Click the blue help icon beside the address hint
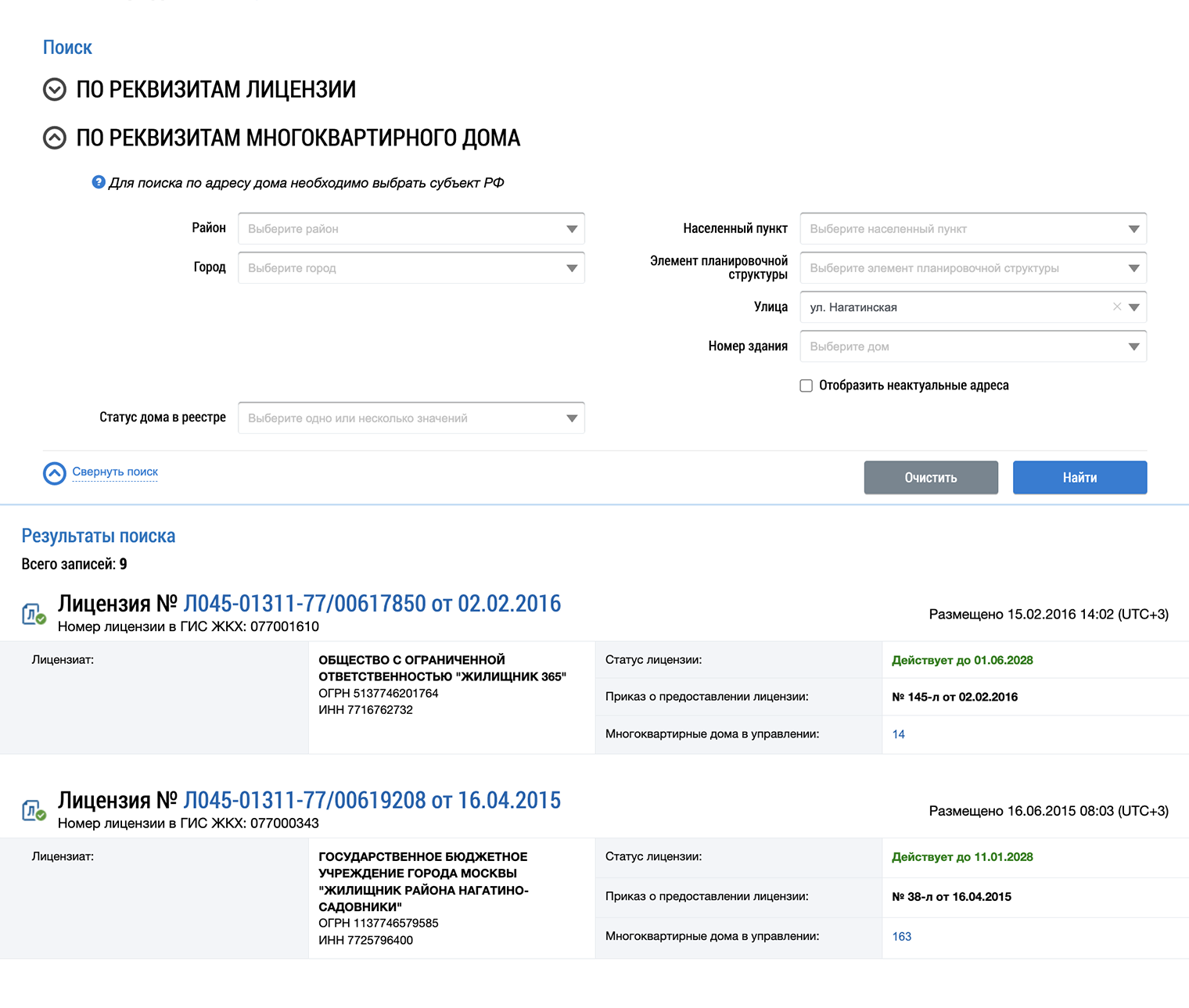 pyautogui.click(x=99, y=182)
